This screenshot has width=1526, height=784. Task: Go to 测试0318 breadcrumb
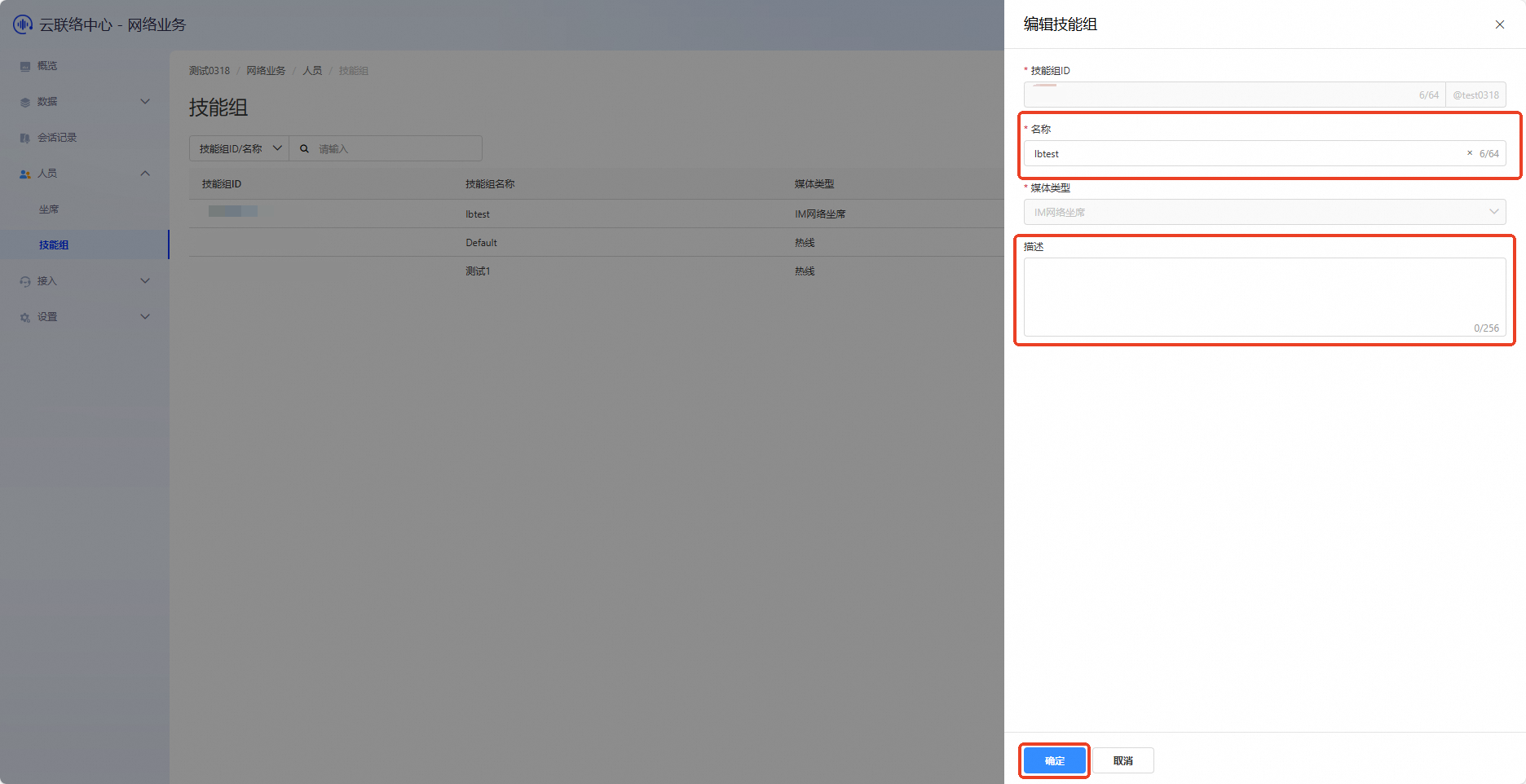(209, 71)
